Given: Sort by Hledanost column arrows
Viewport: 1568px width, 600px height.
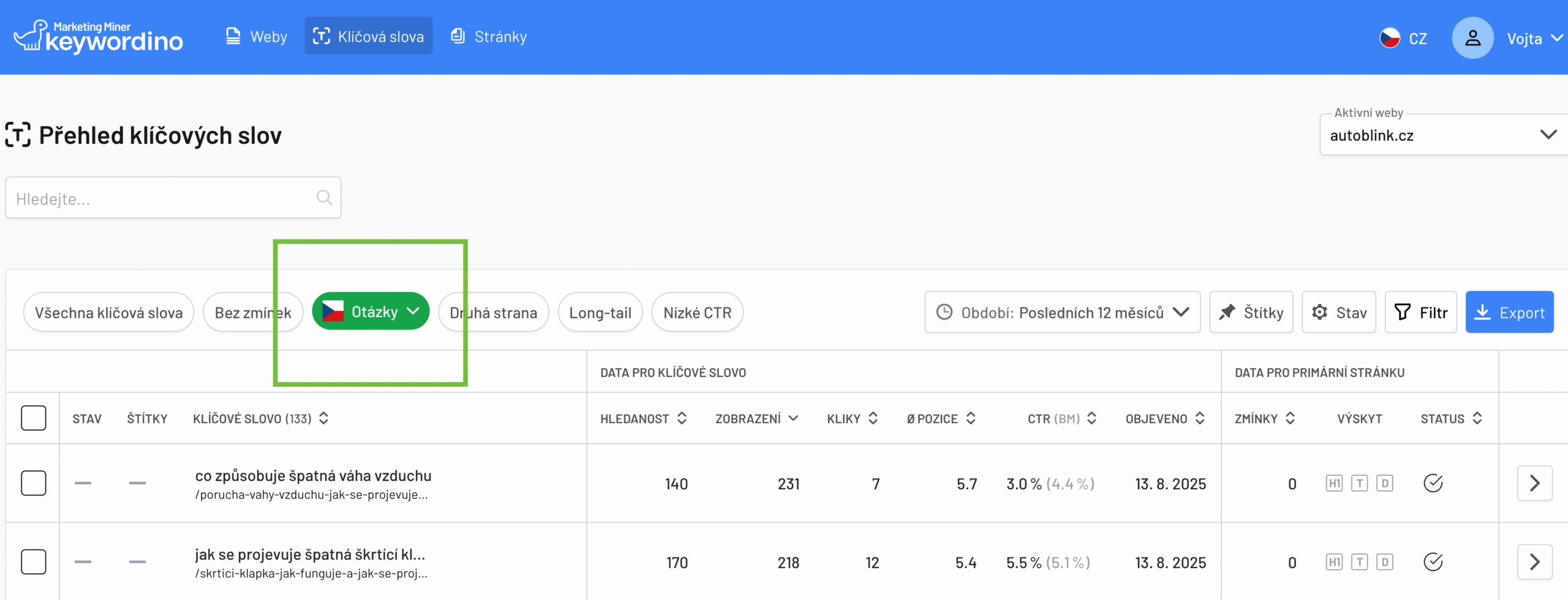Looking at the screenshot, I should pos(682,419).
